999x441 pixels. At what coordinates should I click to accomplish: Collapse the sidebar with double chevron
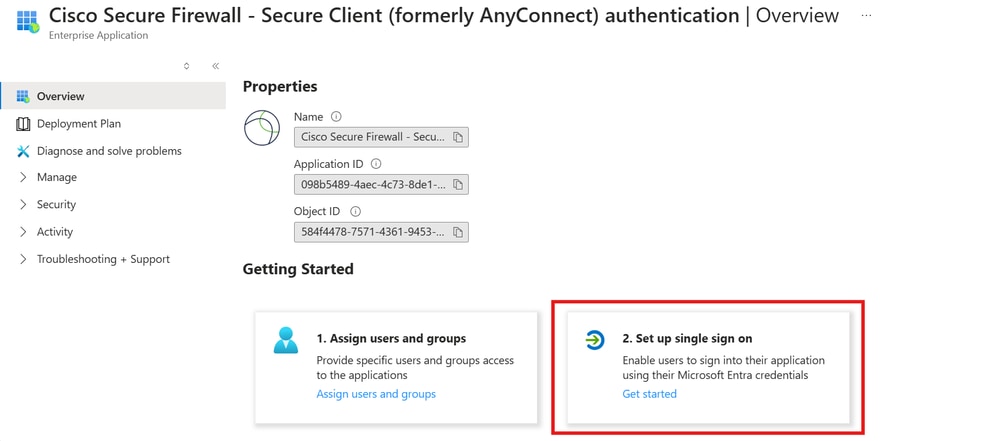click(215, 66)
